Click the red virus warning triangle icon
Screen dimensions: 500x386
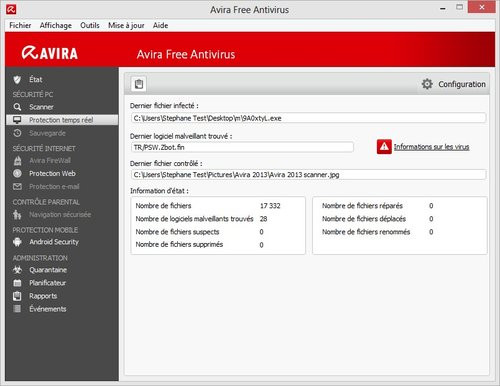[x=384, y=147]
